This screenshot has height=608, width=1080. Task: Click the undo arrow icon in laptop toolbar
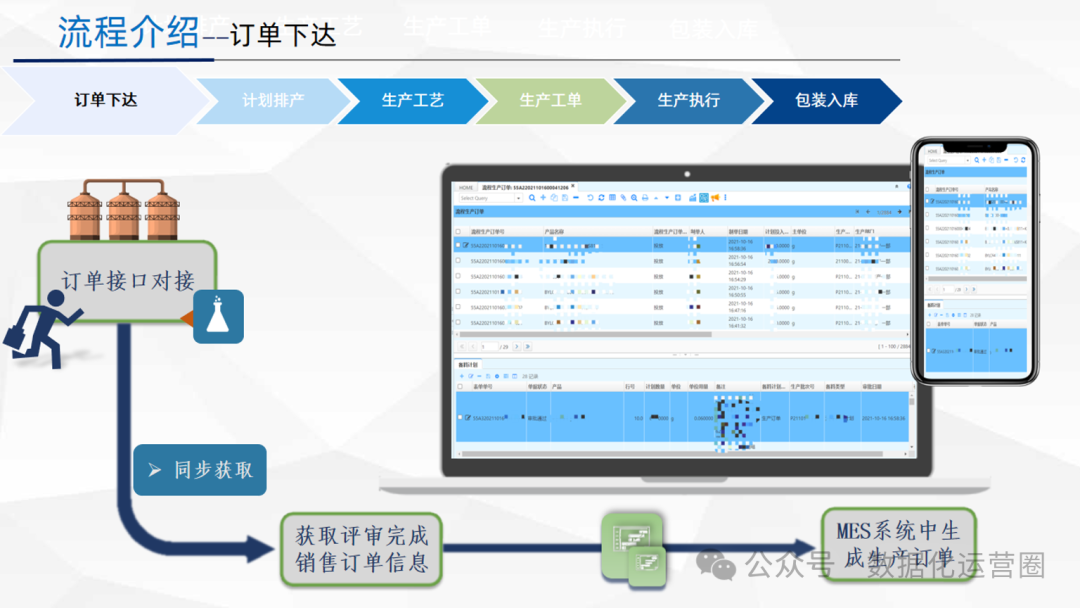[x=590, y=198]
